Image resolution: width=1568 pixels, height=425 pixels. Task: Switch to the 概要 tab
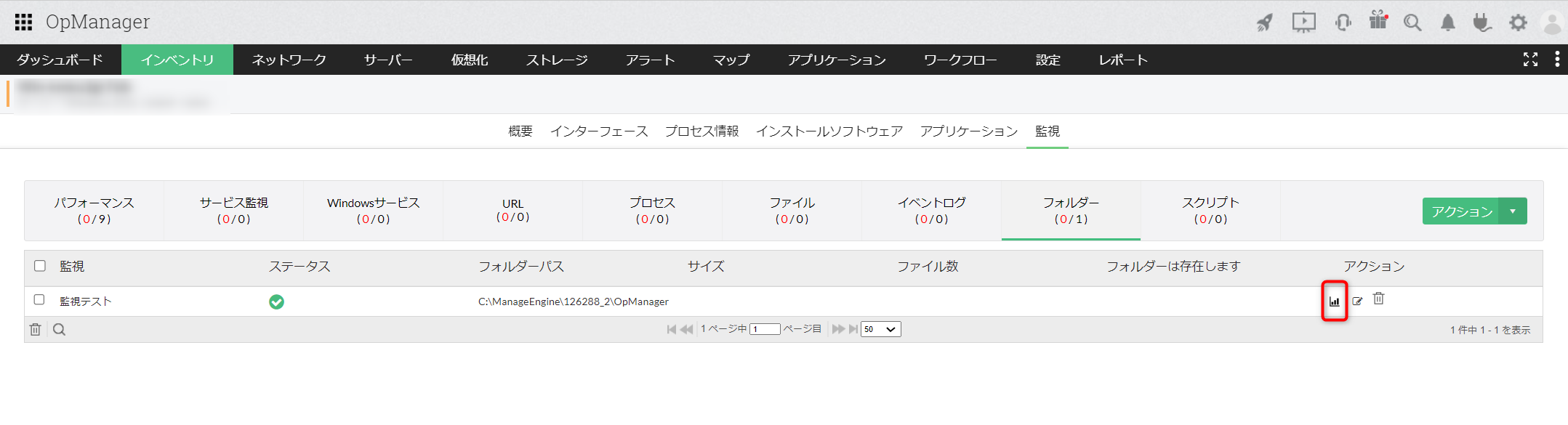520,131
